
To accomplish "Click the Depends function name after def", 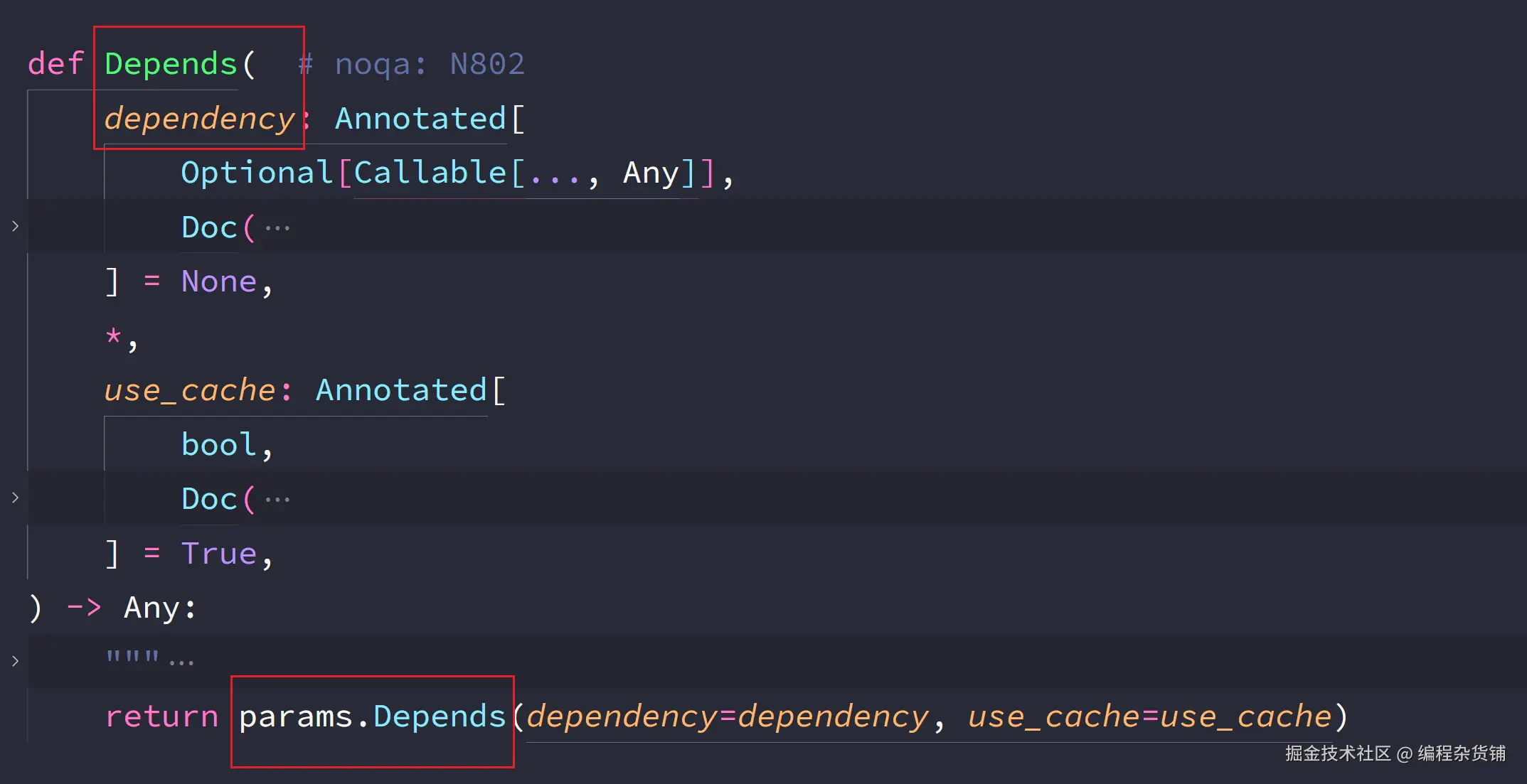I will (x=171, y=64).
